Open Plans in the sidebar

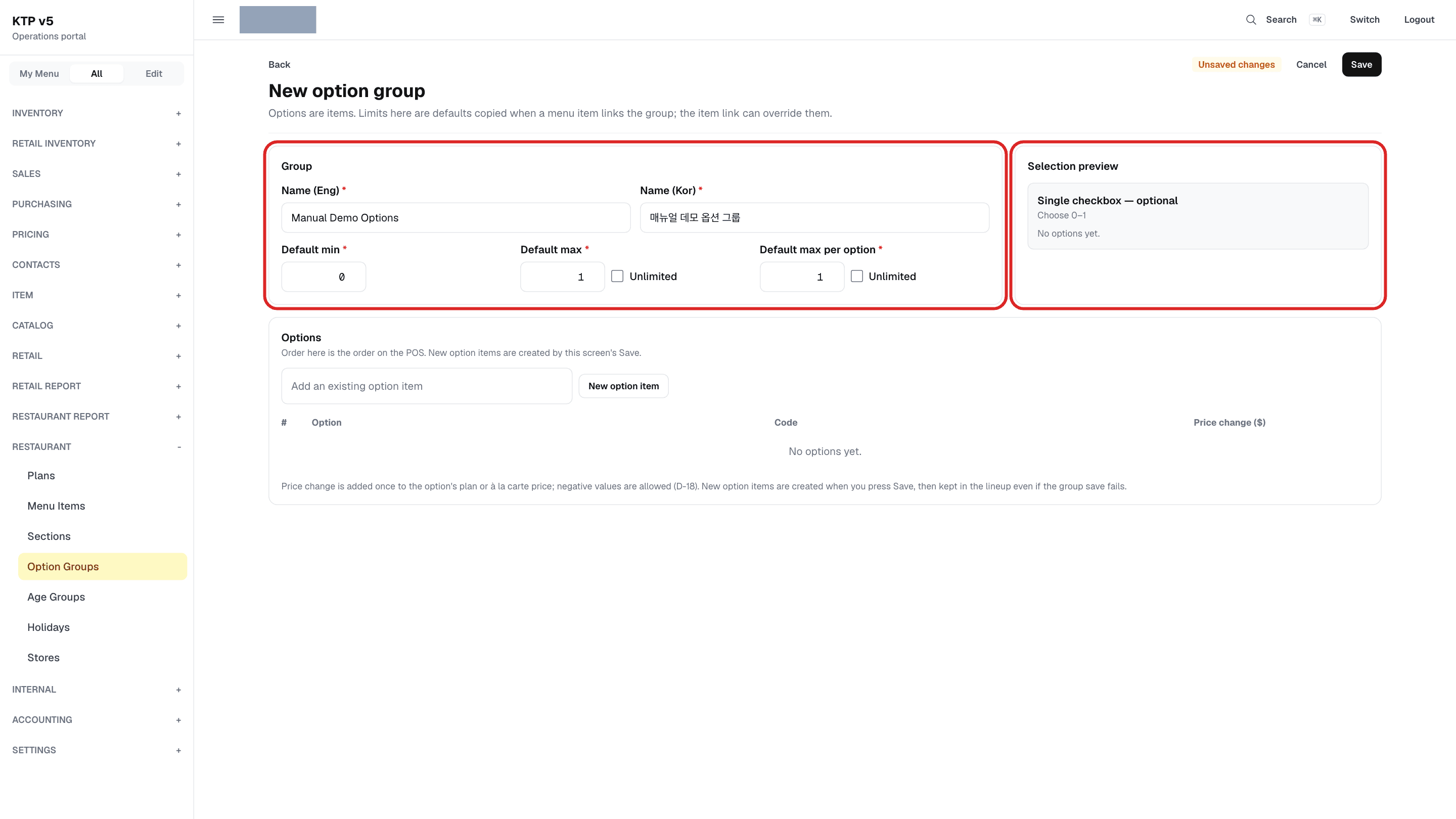(102, 476)
